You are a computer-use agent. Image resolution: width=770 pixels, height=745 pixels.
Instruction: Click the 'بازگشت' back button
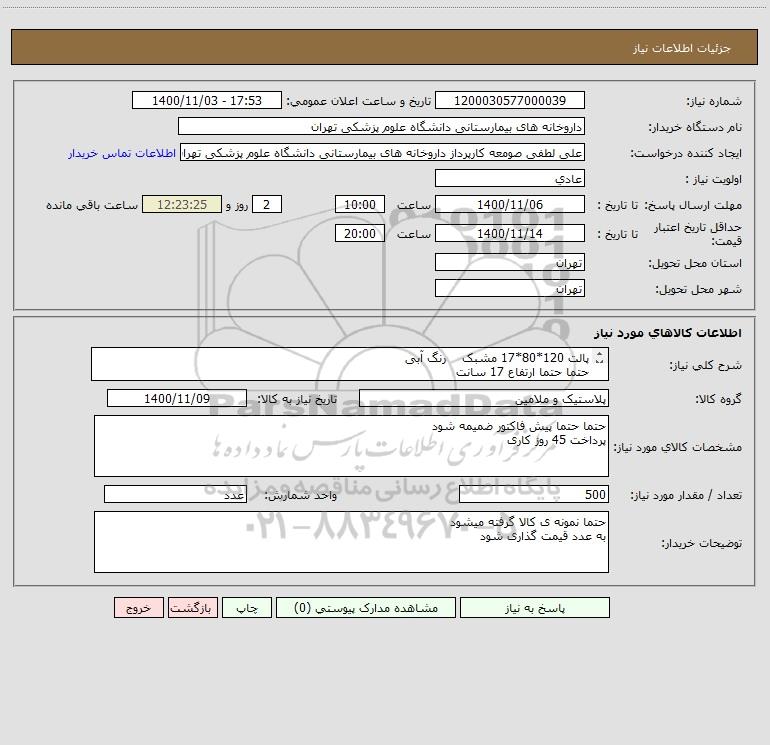192,608
